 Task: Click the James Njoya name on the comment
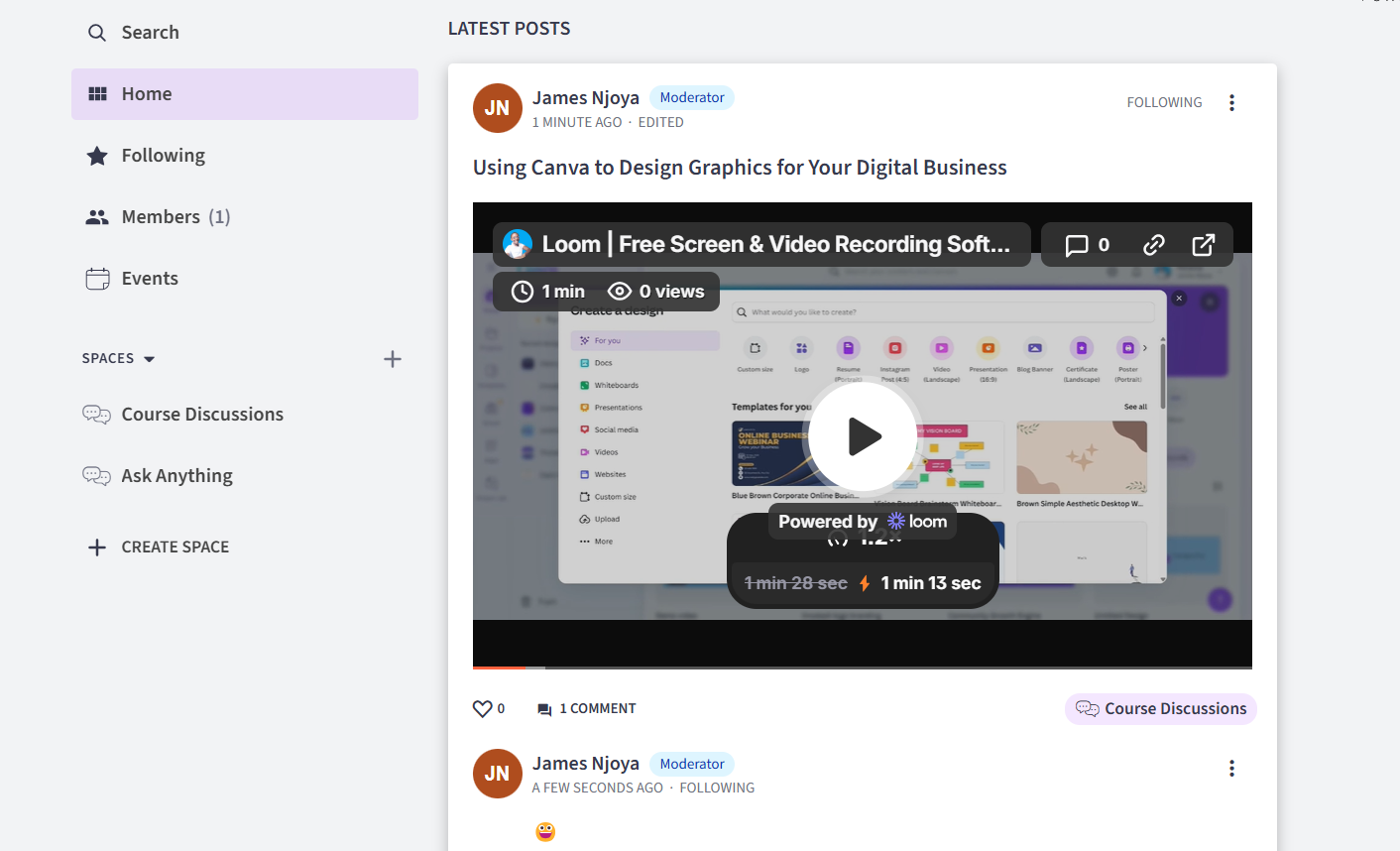click(586, 763)
